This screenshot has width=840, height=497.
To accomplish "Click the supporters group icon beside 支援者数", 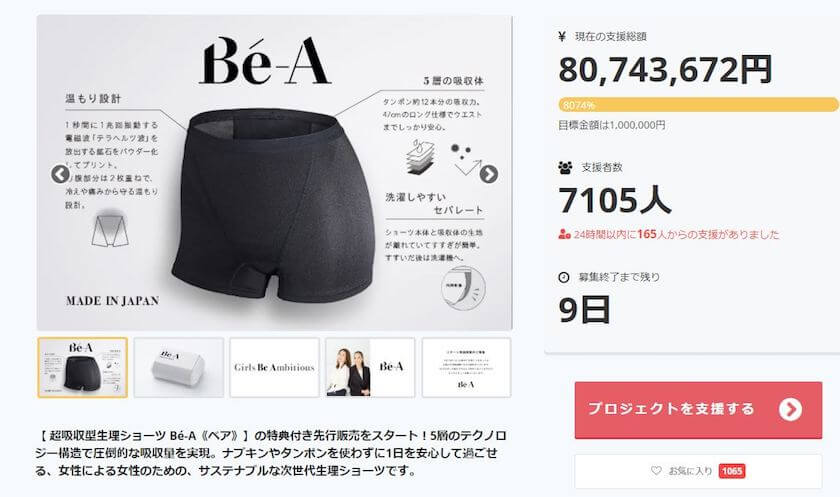I will (x=565, y=168).
